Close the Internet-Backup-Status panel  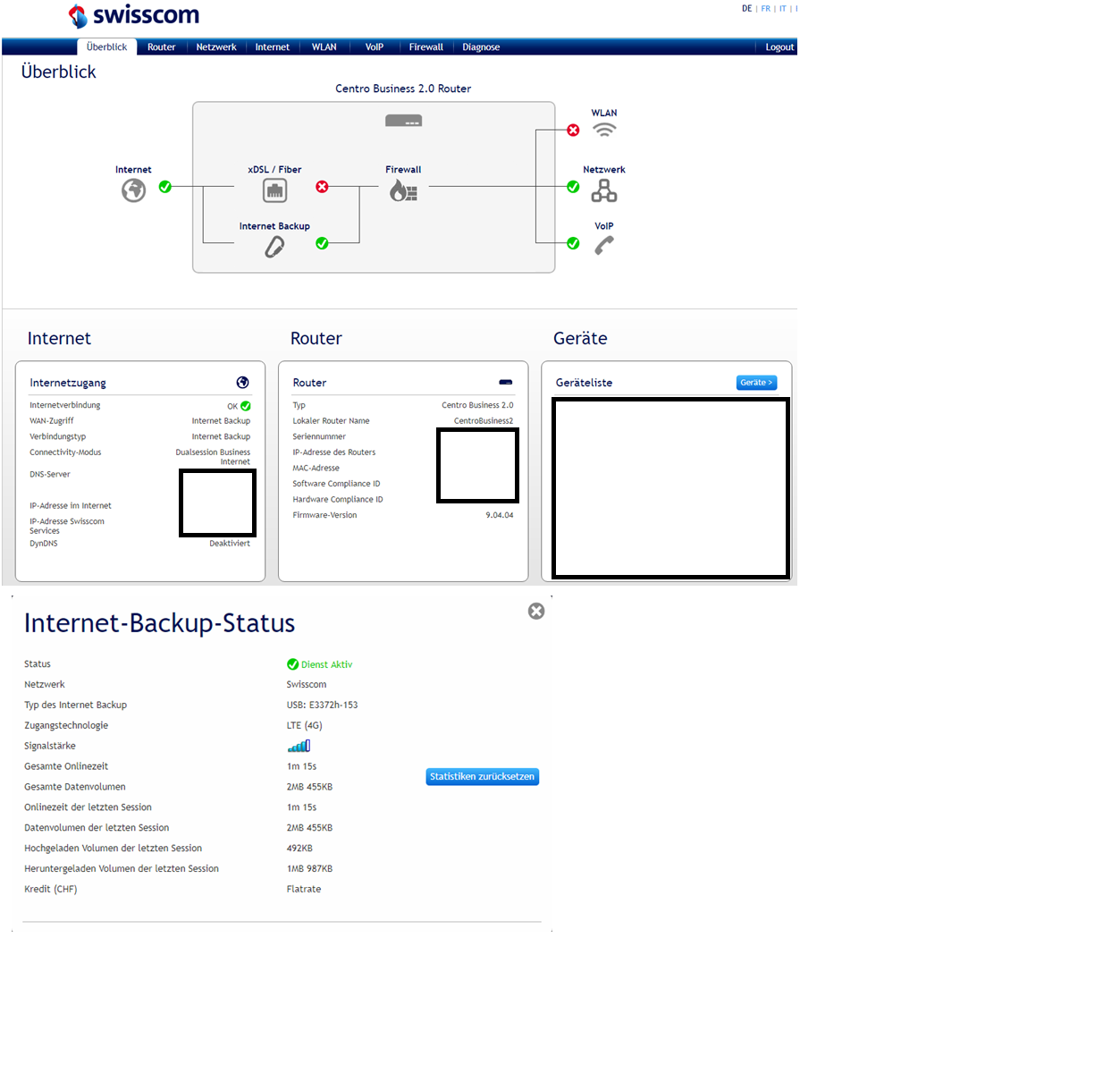pyautogui.click(x=536, y=611)
